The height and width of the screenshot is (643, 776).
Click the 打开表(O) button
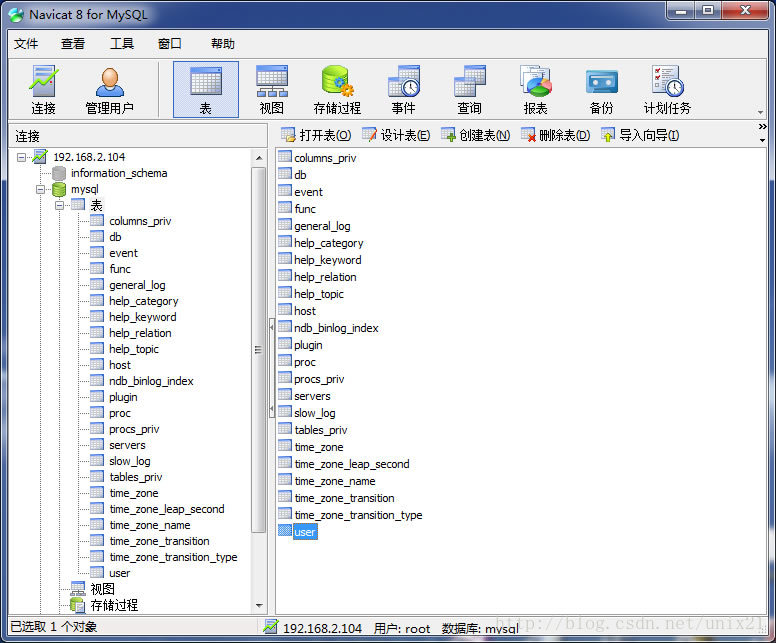pyautogui.click(x=316, y=135)
